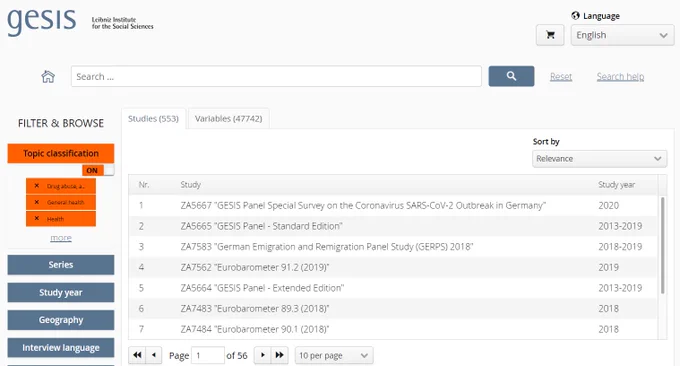Click the results list vertical scrollbar
Viewport: 680px width, 366px height.
click(662, 245)
